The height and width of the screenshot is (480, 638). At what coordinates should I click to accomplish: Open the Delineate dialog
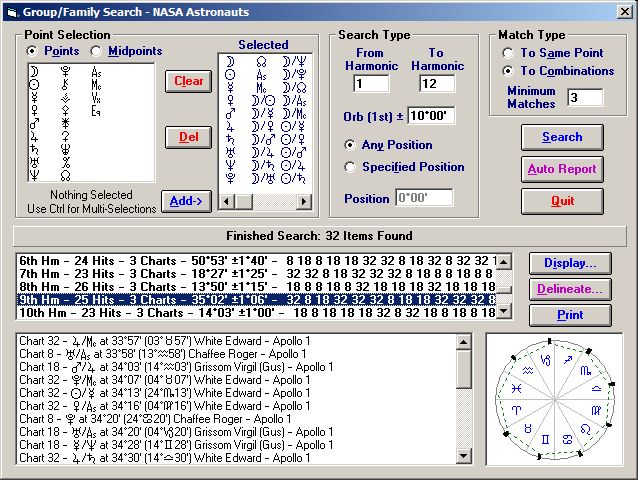pyautogui.click(x=570, y=290)
